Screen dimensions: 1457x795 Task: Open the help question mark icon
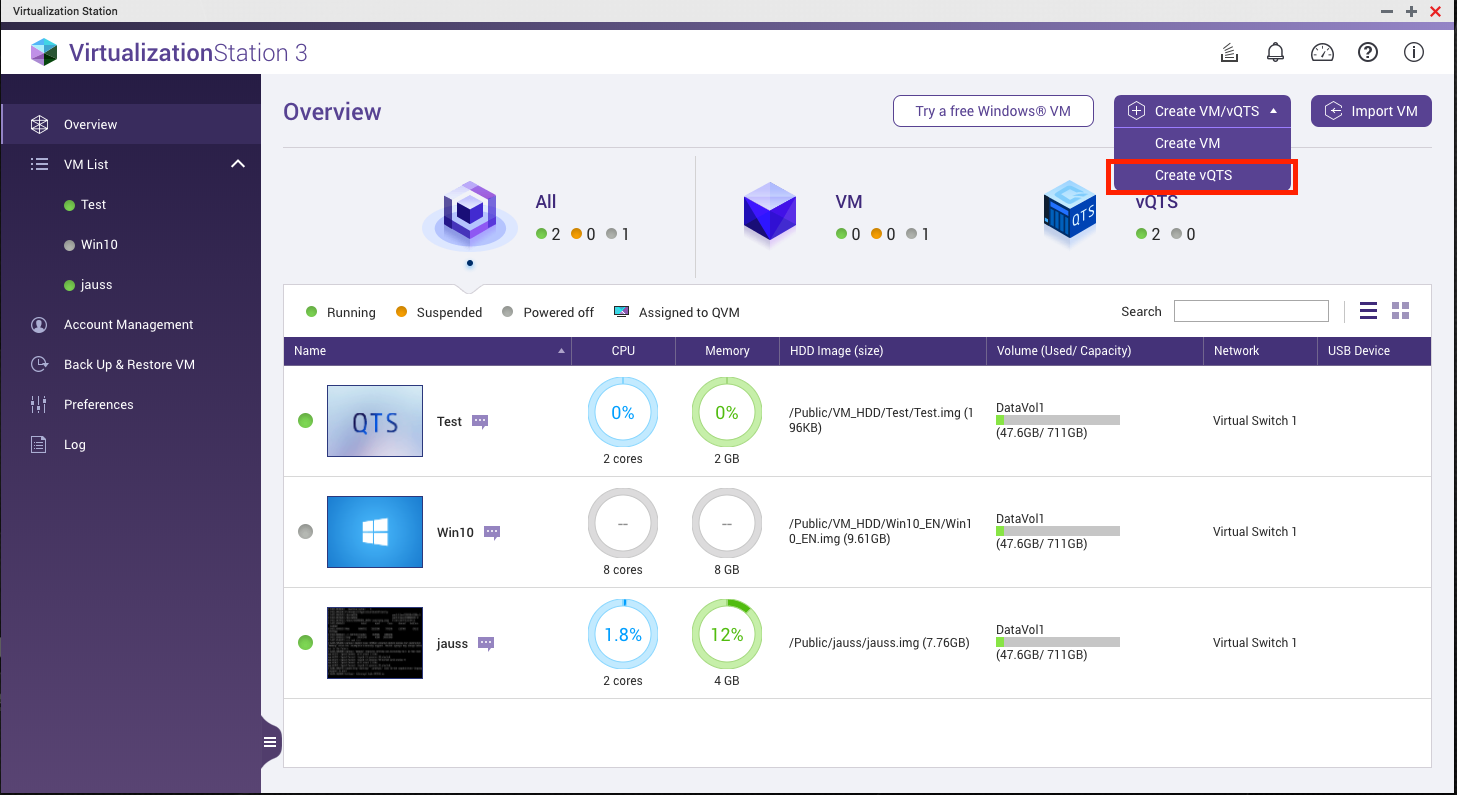1368,53
